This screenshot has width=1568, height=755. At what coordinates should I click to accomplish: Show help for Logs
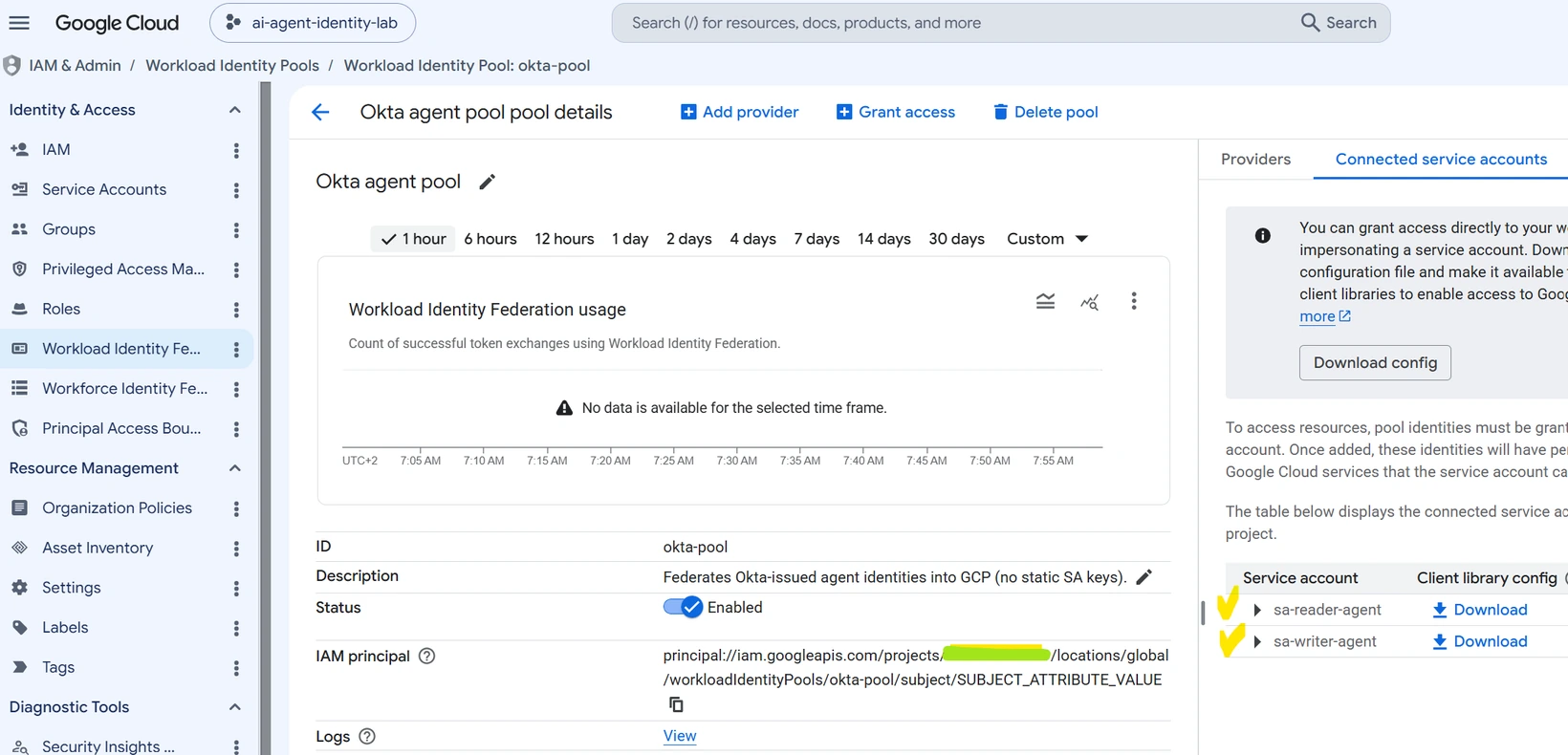tap(367, 736)
